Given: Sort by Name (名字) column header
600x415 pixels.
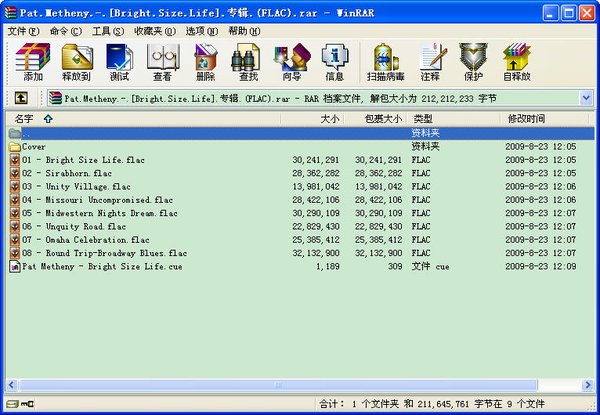Looking at the screenshot, I should (x=143, y=119).
